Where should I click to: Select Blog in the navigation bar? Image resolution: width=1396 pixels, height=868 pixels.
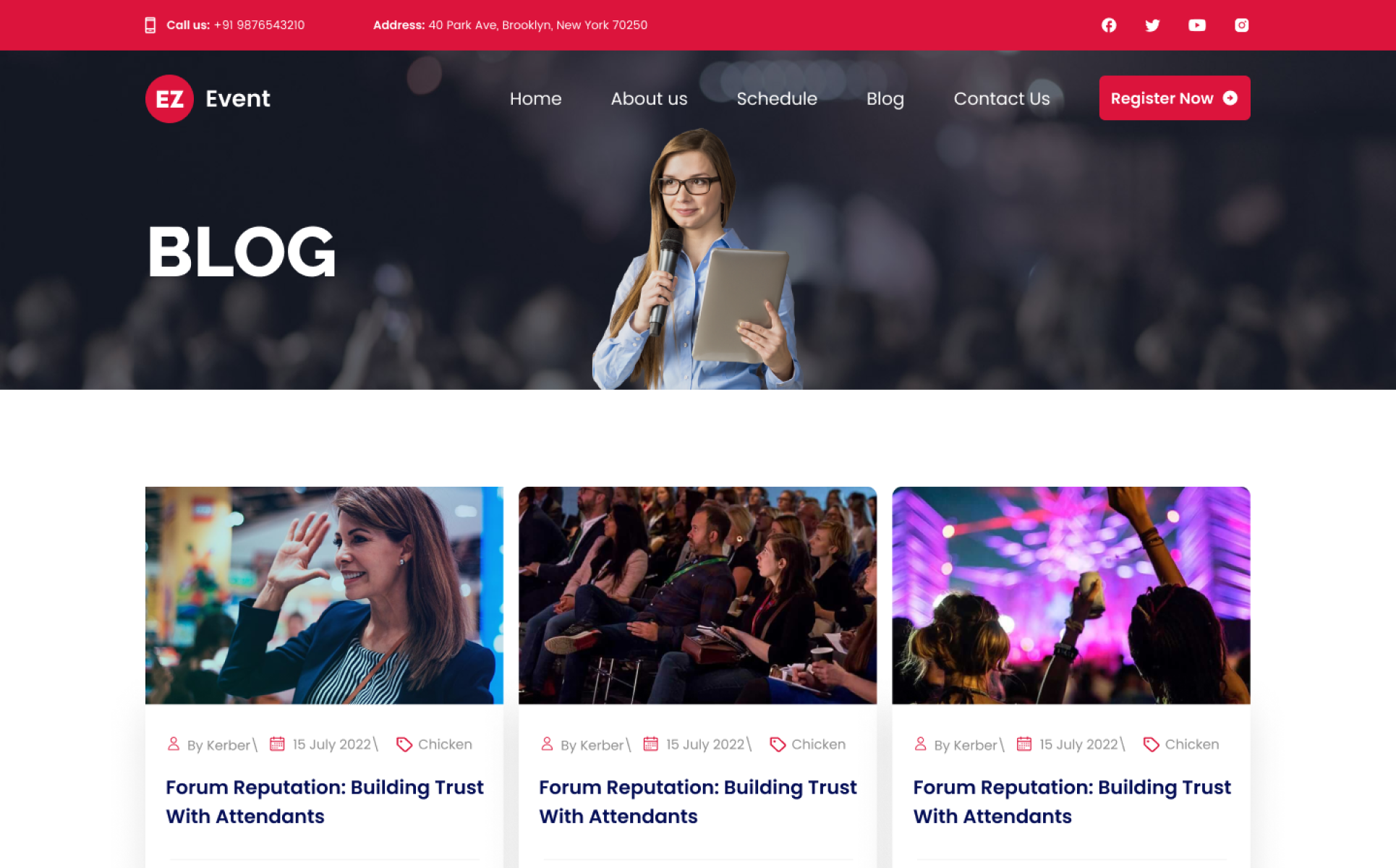click(x=885, y=98)
